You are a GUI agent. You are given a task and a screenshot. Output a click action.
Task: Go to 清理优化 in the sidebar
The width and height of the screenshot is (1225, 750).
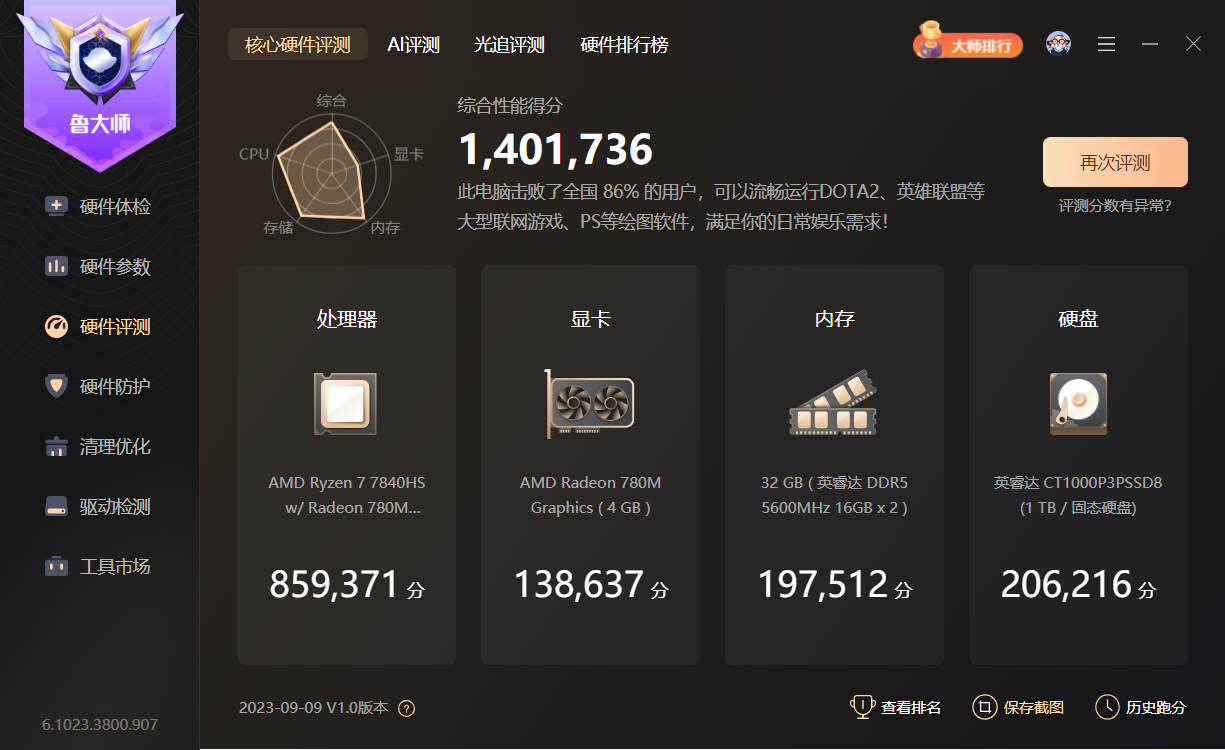tap(98, 447)
